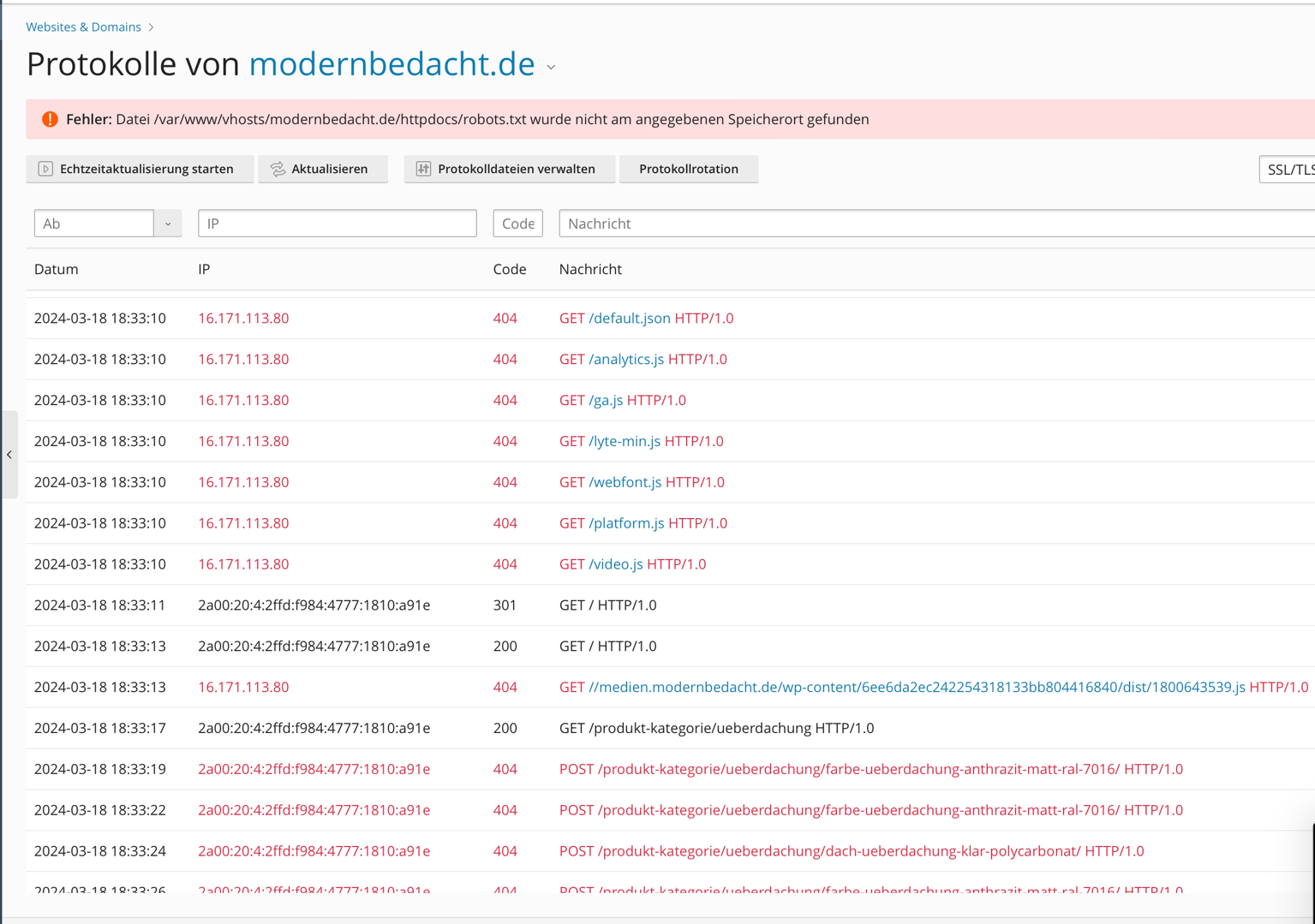Open the domain chooser chevron after modernbedacht.de
The width and height of the screenshot is (1315, 924).
(x=551, y=67)
